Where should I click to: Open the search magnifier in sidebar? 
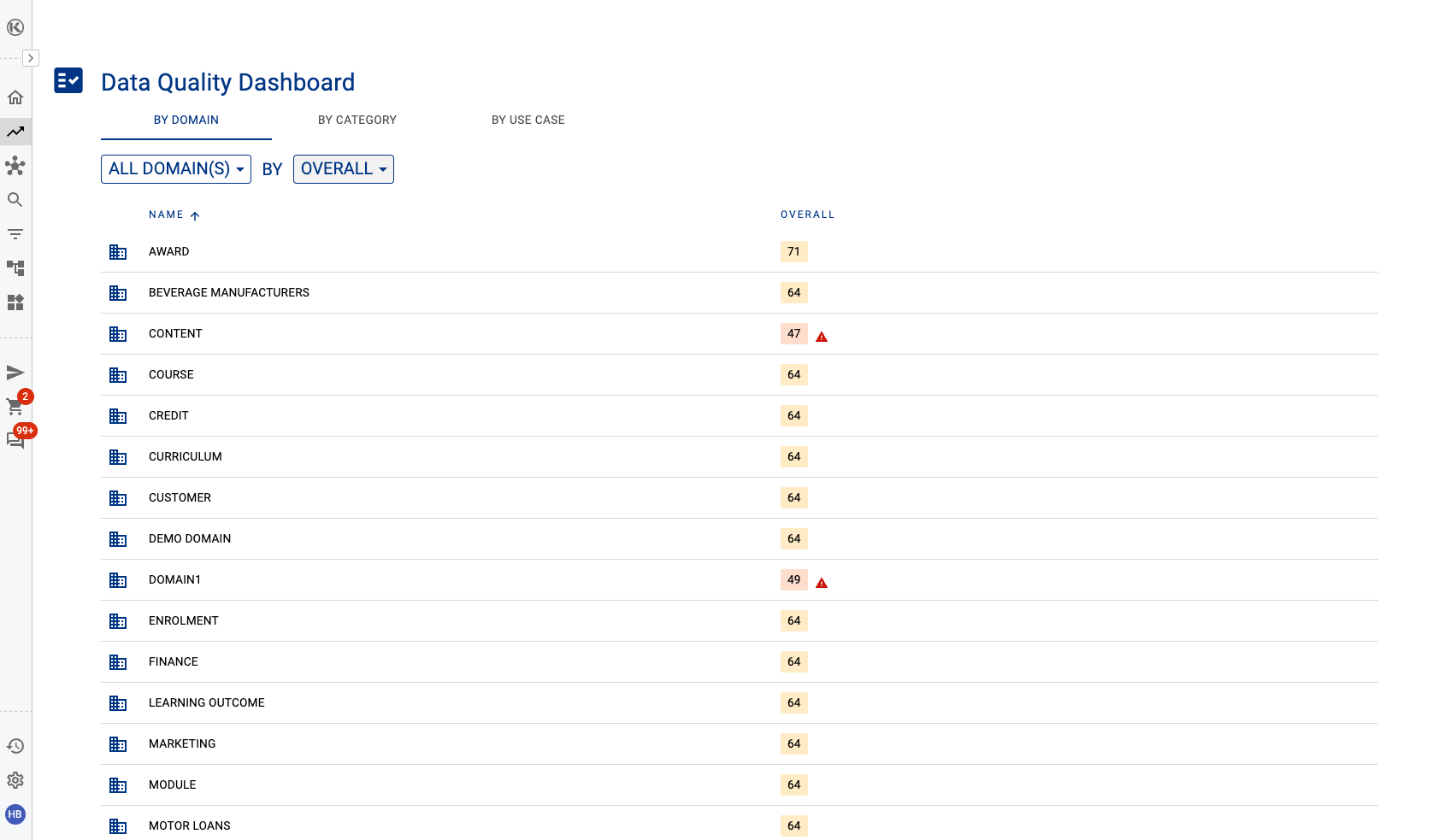tap(15, 200)
